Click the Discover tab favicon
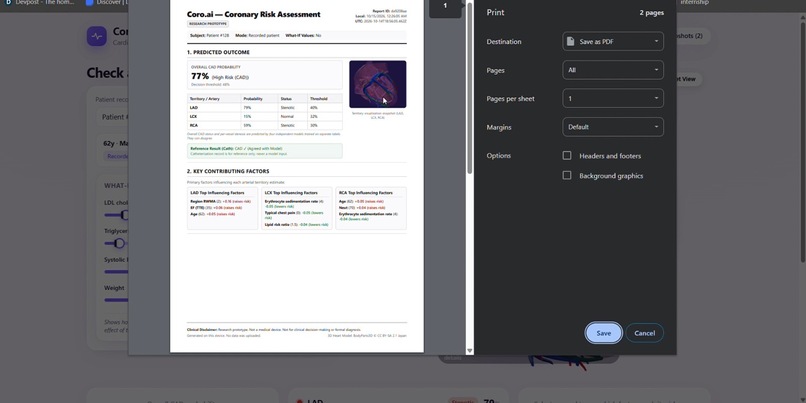Image resolution: width=806 pixels, height=403 pixels. 89,3
